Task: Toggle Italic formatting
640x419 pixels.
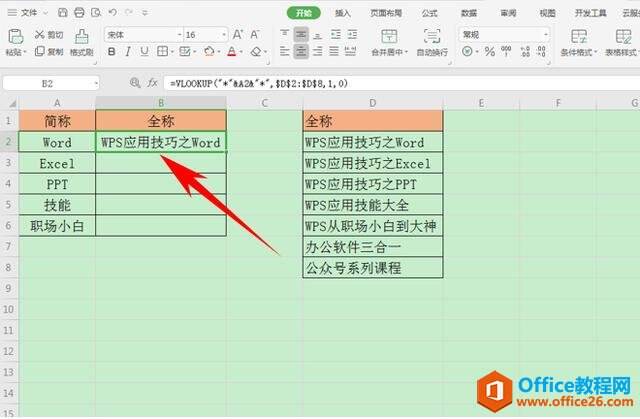Action: tap(128, 51)
